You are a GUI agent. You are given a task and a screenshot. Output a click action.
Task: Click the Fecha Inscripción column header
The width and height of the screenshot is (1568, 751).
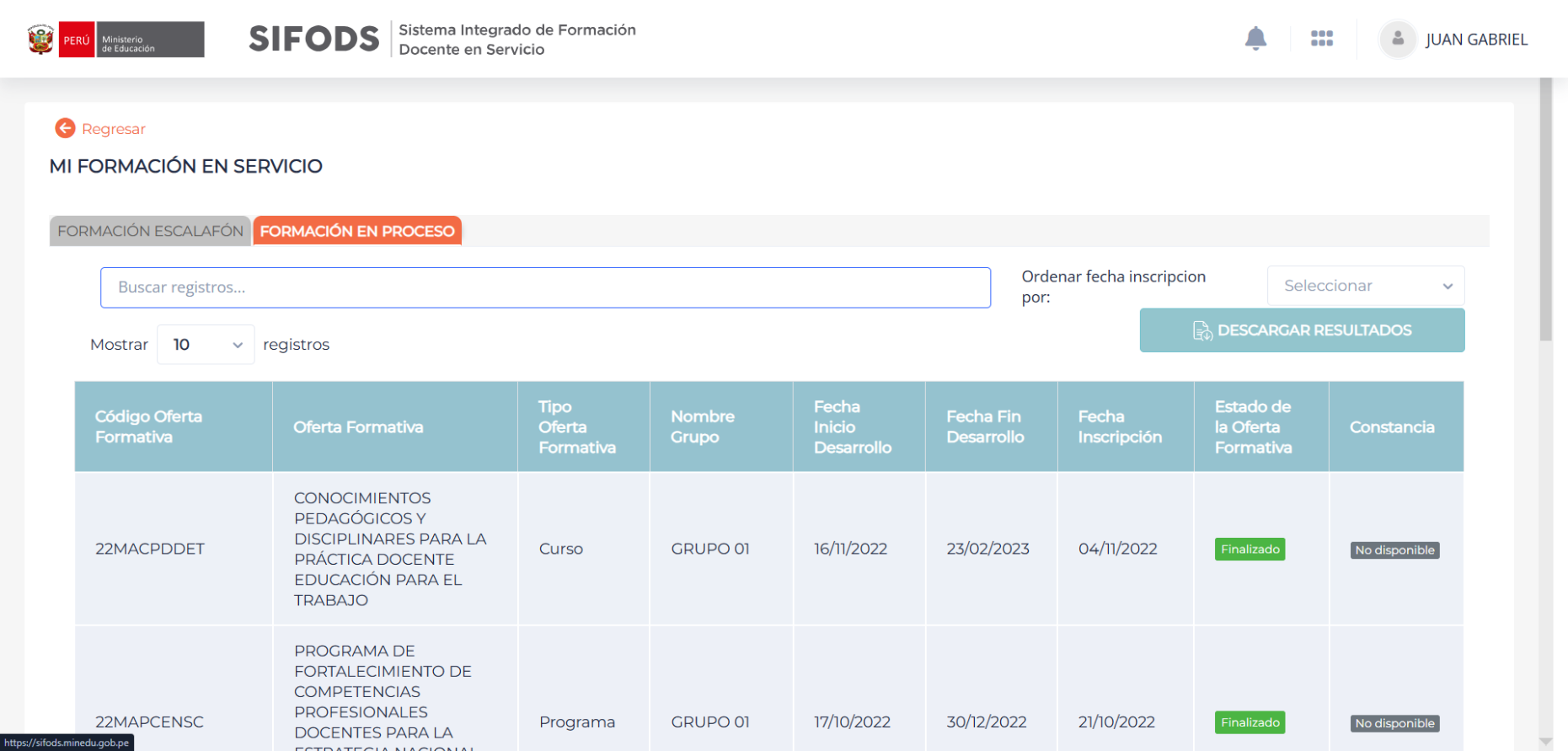(1120, 426)
